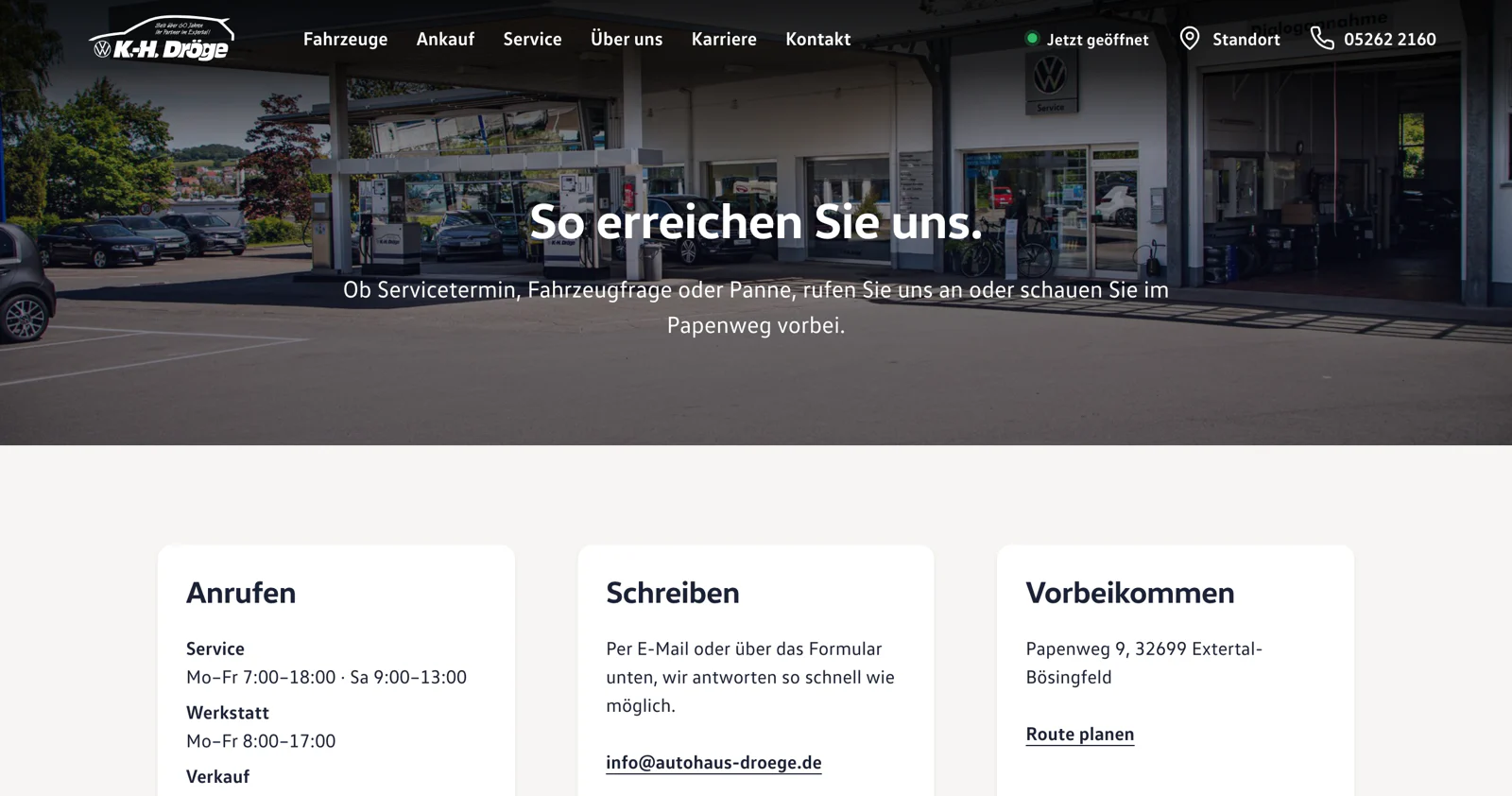
Task: Open the Ankauf menu item
Action: [445, 39]
